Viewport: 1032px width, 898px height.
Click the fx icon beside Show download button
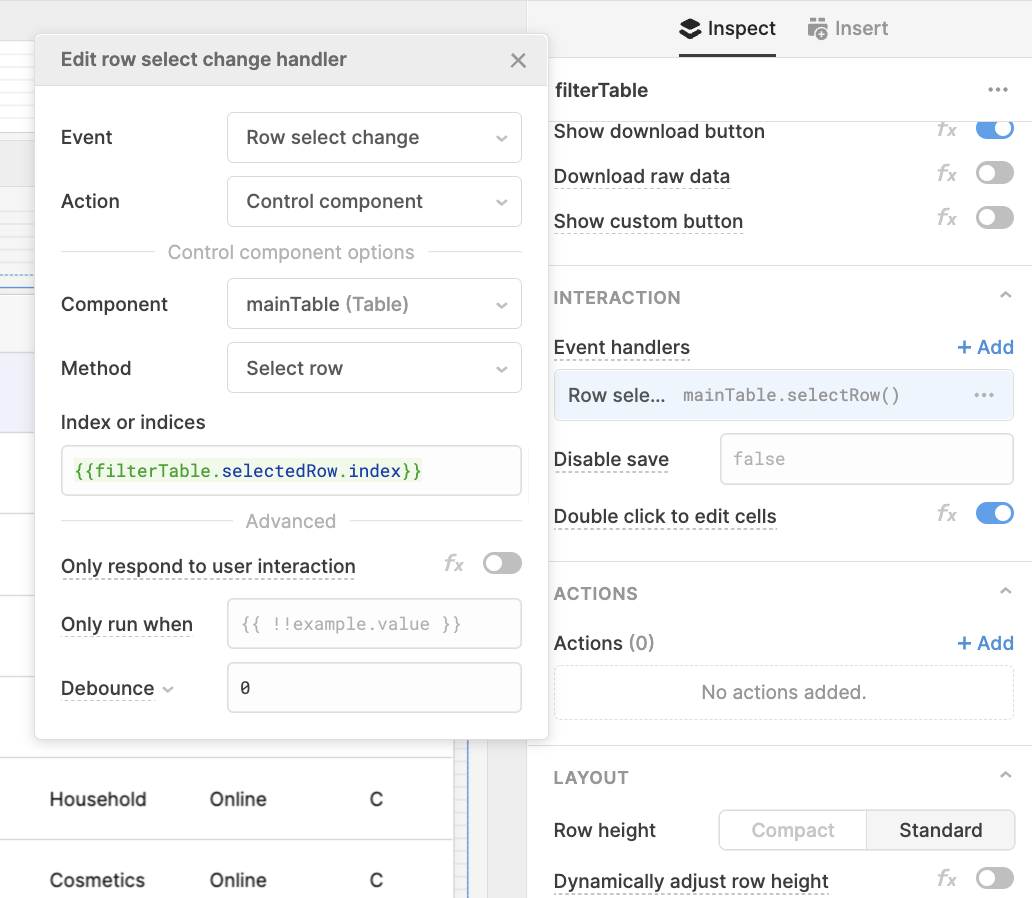coord(946,131)
